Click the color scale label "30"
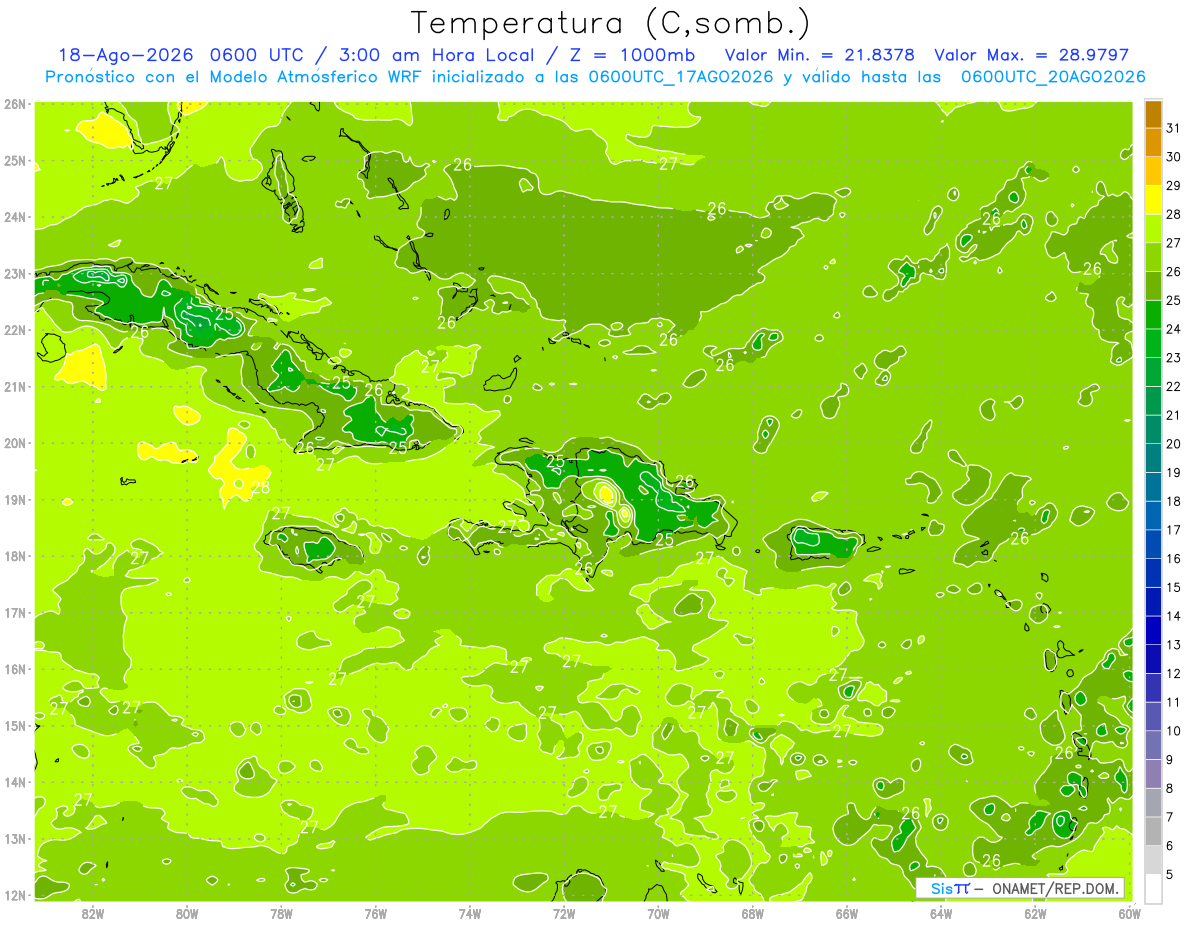 click(1173, 157)
